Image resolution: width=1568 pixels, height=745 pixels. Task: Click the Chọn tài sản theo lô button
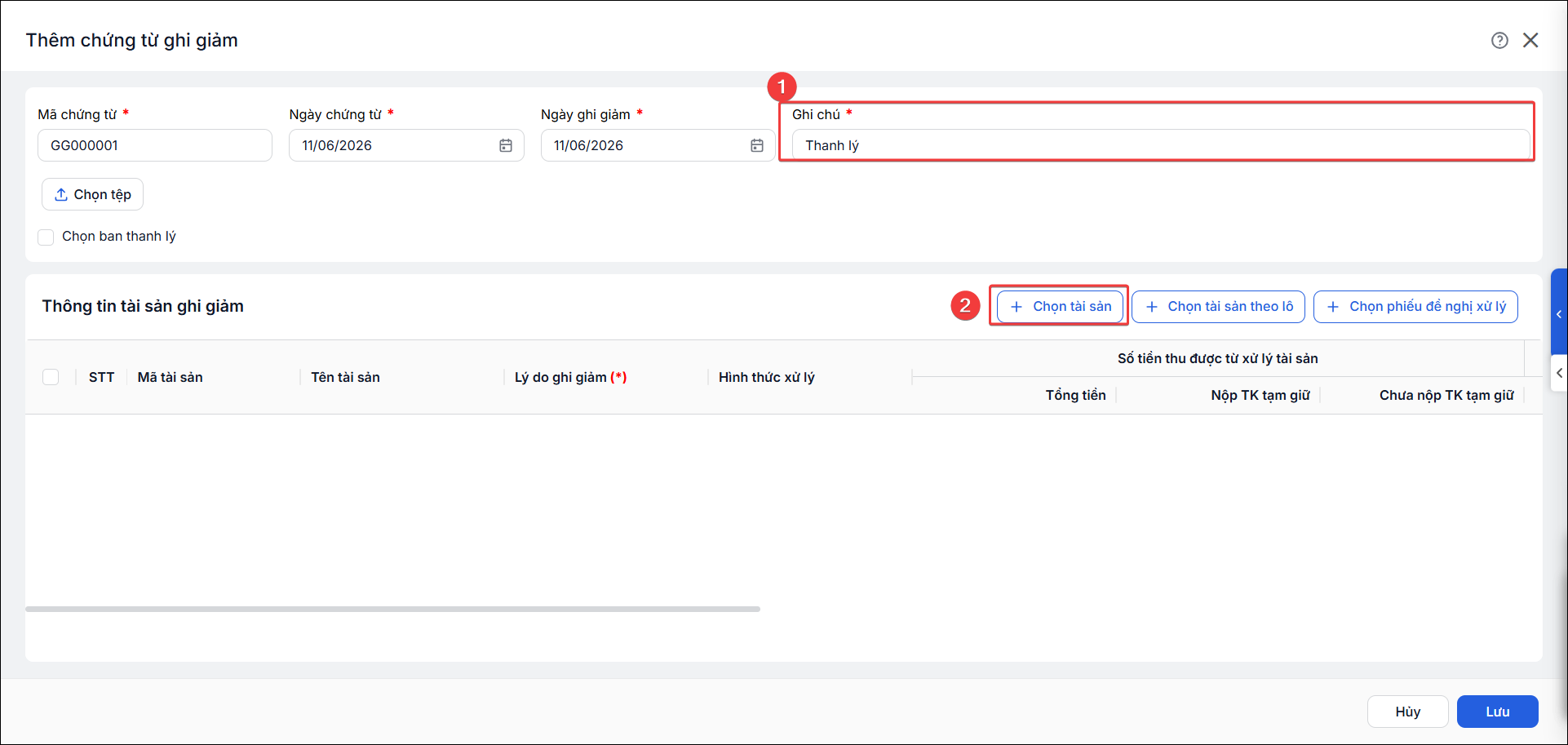click(x=1218, y=307)
